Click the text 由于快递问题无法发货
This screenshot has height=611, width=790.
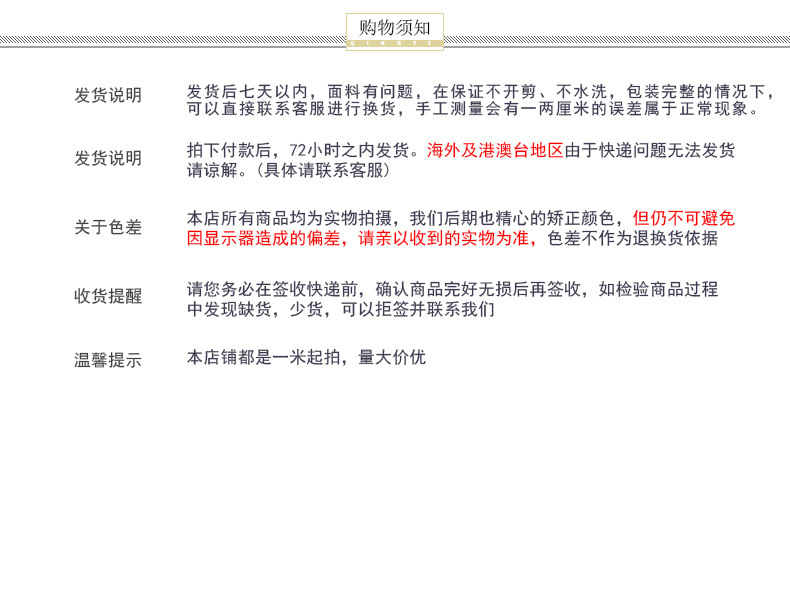point(649,150)
